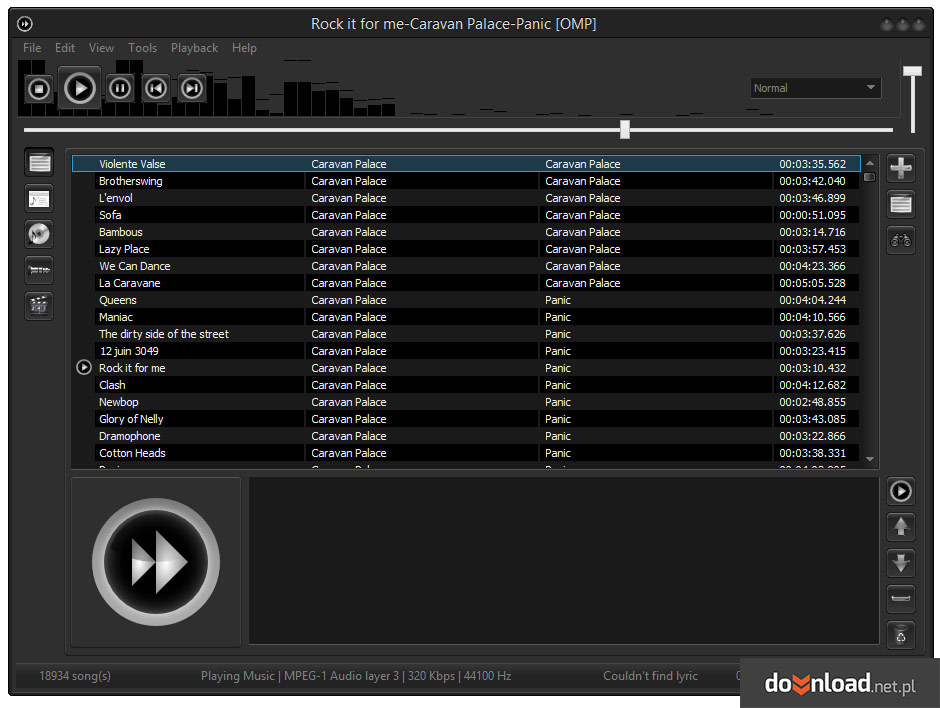This screenshot has width=940, height=708.
Task: Click the Stop playback button
Action: point(39,89)
